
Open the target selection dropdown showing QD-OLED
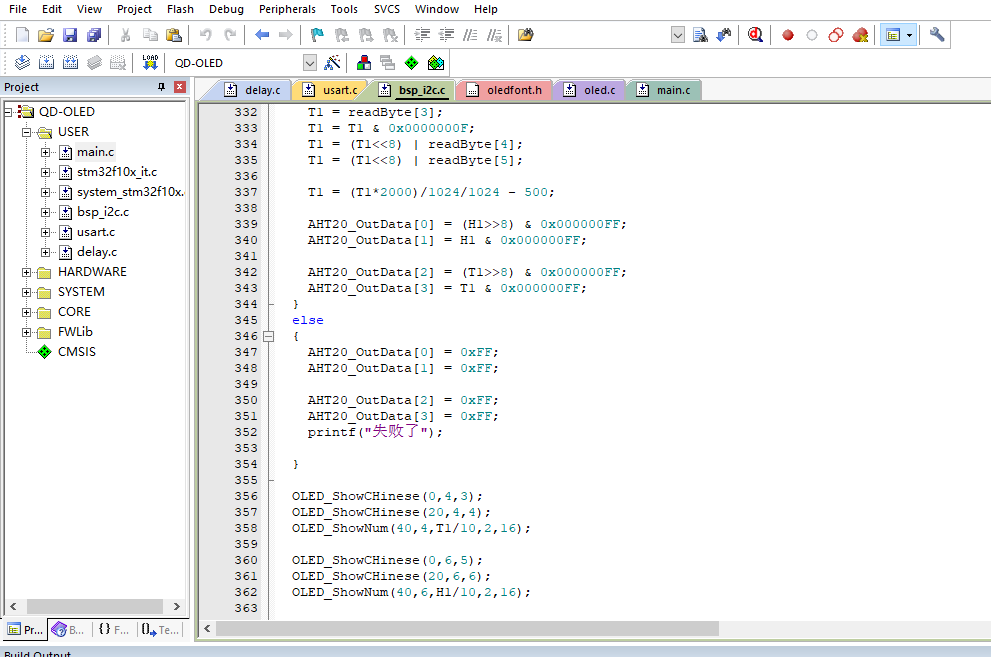coord(310,62)
